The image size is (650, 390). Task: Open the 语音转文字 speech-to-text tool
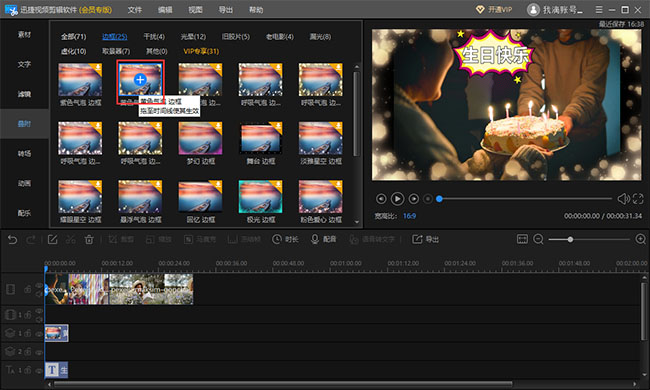pos(372,240)
